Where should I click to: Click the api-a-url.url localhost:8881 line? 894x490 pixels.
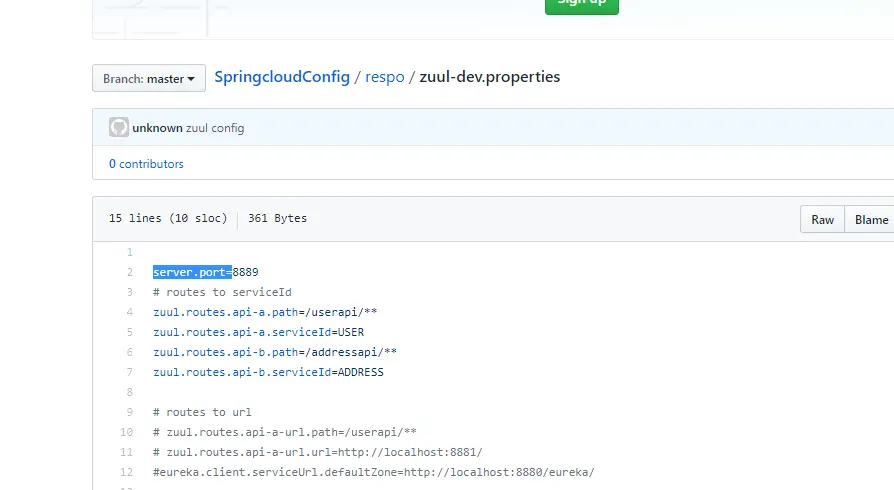coord(318,452)
